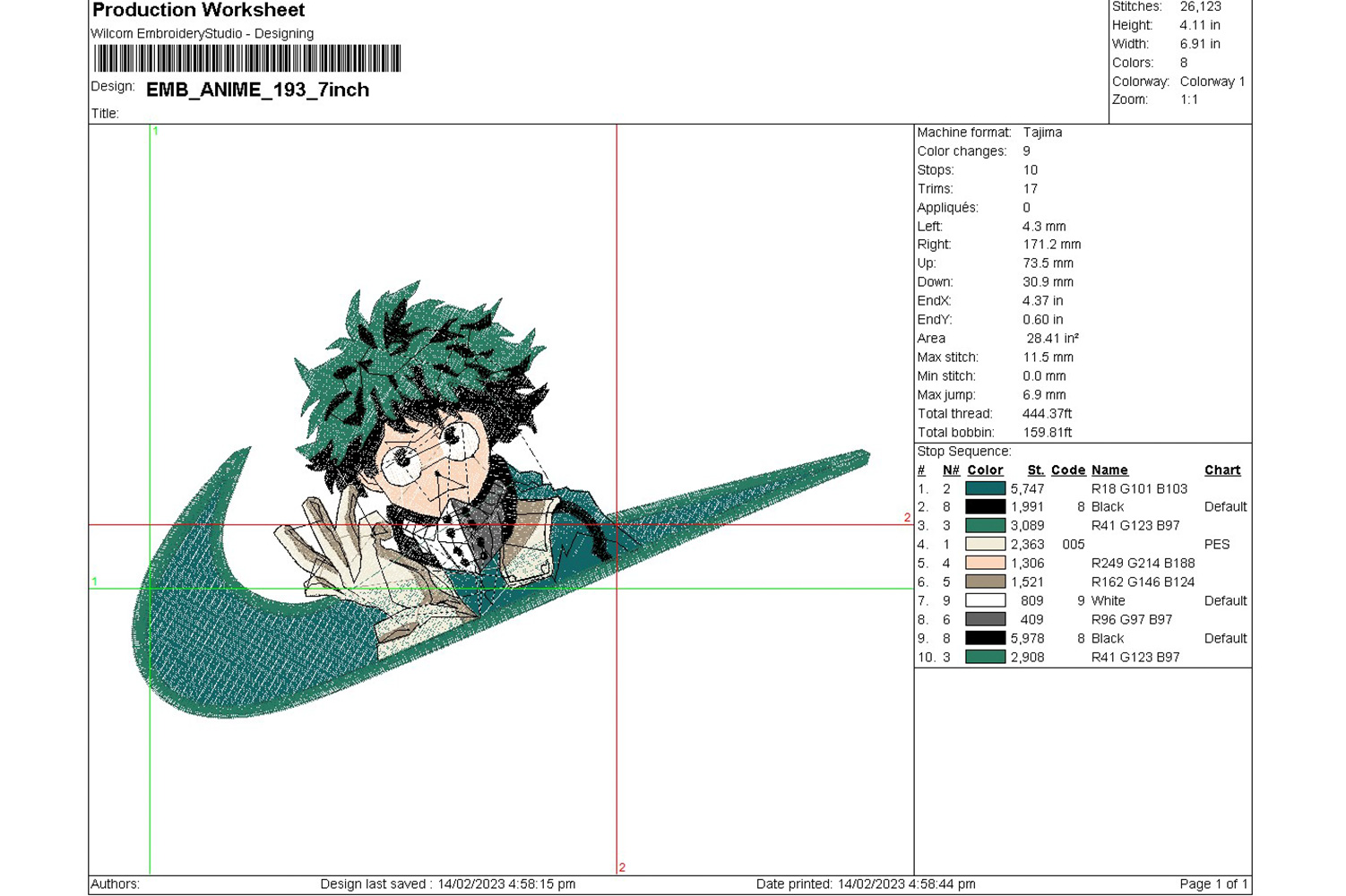This screenshot has width=1346, height=896.
Task: Click the Zoom value 1:1
Action: click(1189, 99)
